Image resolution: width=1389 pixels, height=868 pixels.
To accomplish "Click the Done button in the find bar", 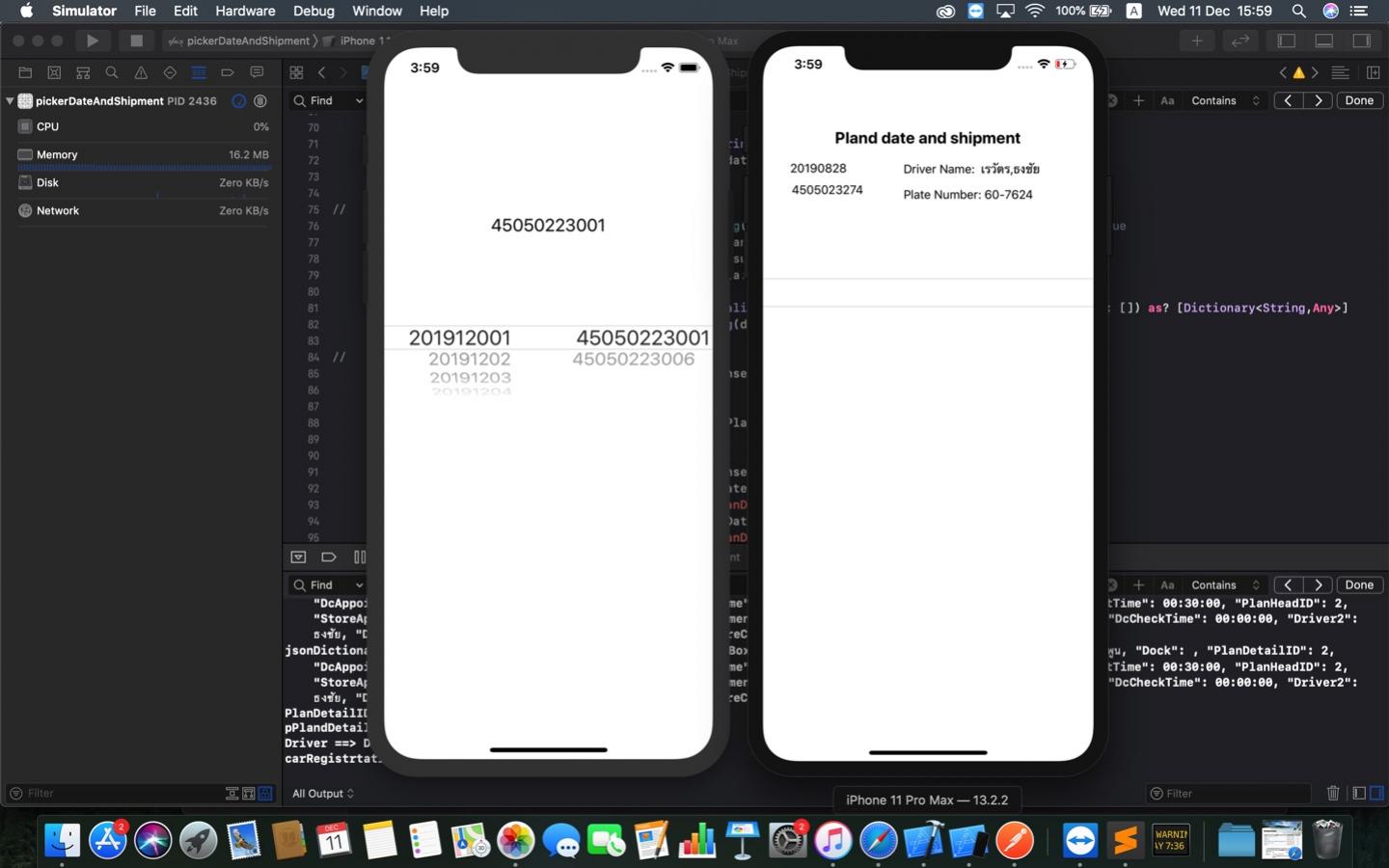I will click(x=1359, y=100).
